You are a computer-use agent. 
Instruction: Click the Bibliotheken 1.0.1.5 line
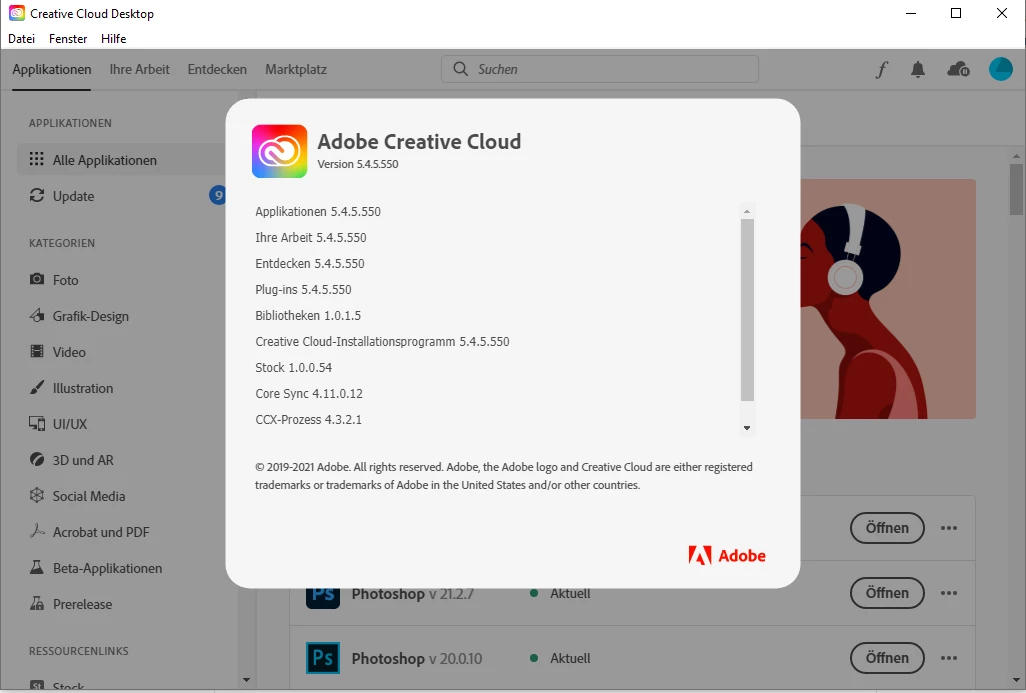point(308,315)
